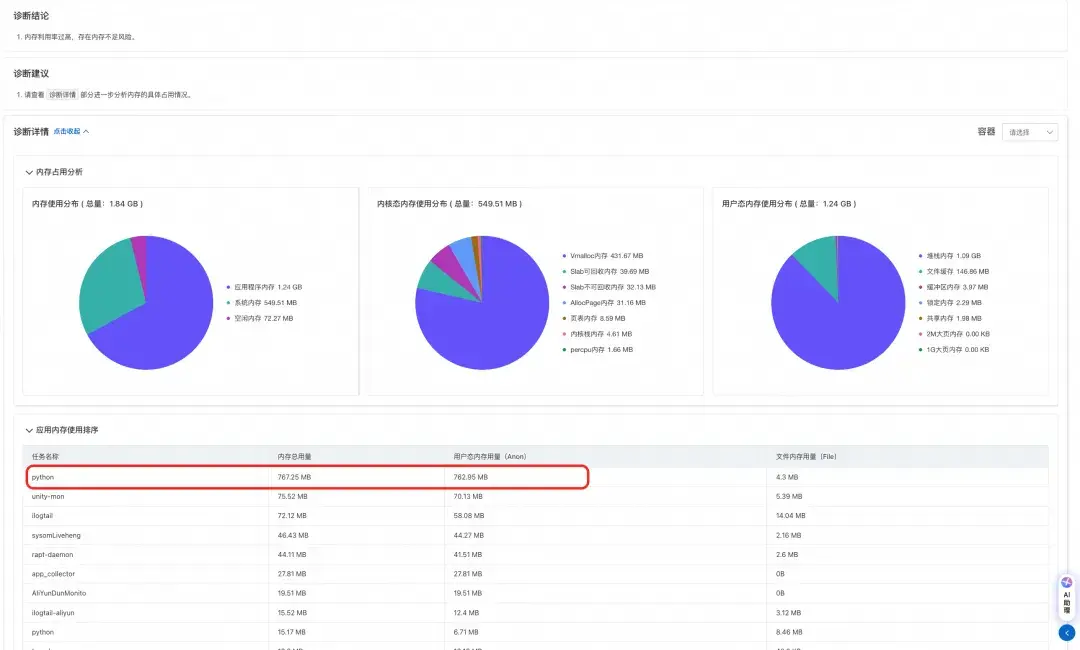Toggle 文件缓存 146.86 MB legend item
Viewport: 1080px width, 650px height.
(x=954, y=271)
